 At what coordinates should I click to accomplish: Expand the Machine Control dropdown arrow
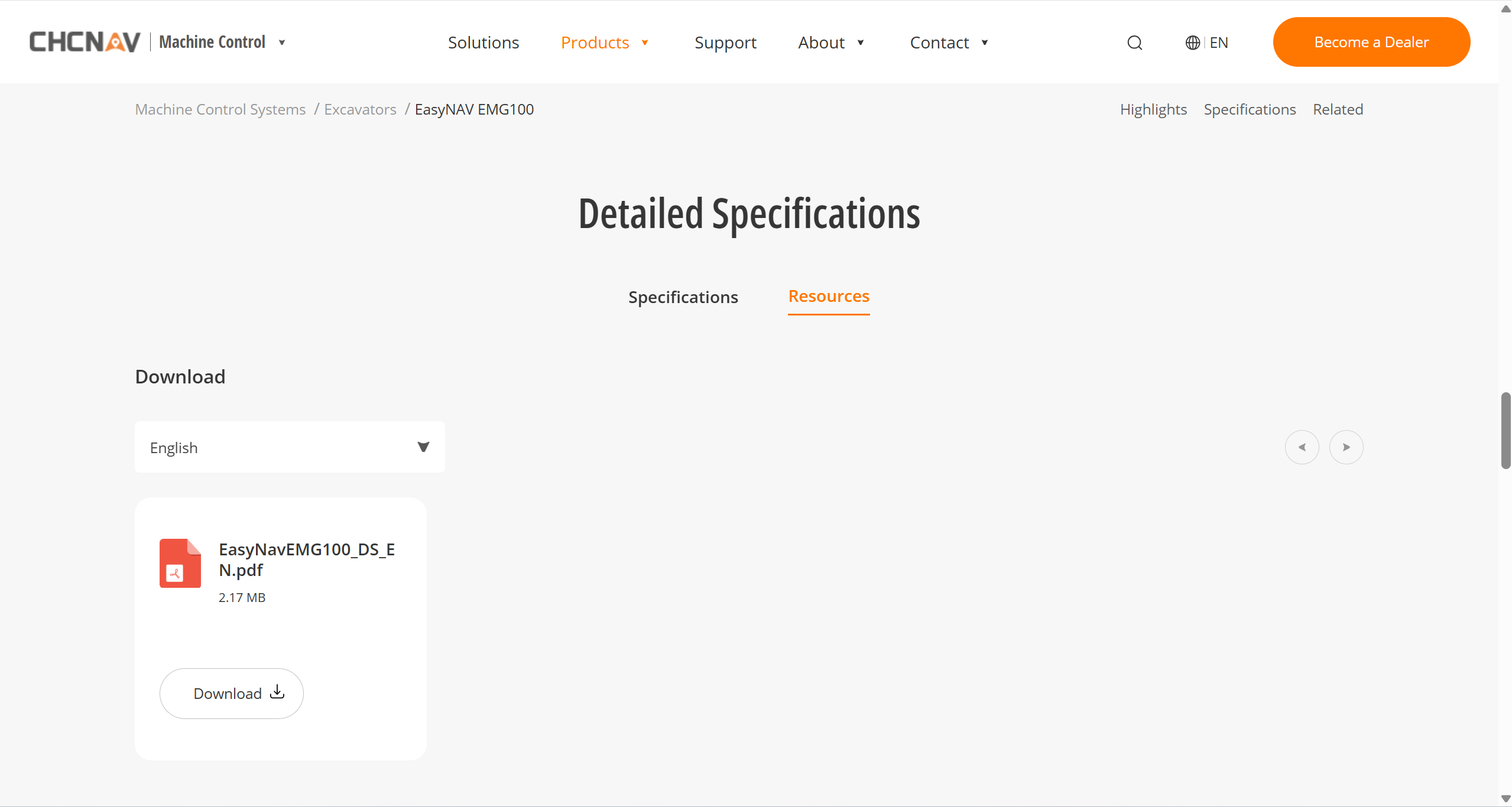tap(282, 43)
